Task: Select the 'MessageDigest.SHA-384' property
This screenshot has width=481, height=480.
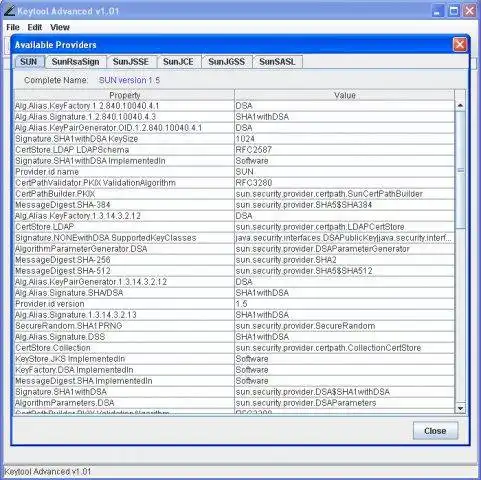Action: [124, 205]
